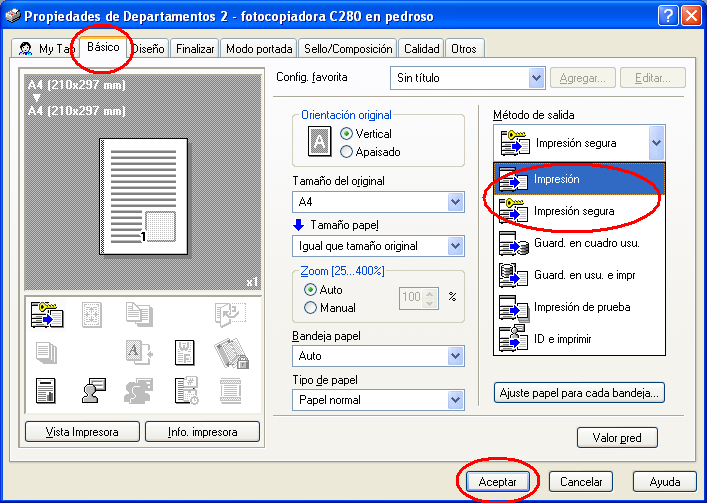
Task: Click the greyed tilted page with padlock icon
Action: pyautogui.click(x=231, y=353)
